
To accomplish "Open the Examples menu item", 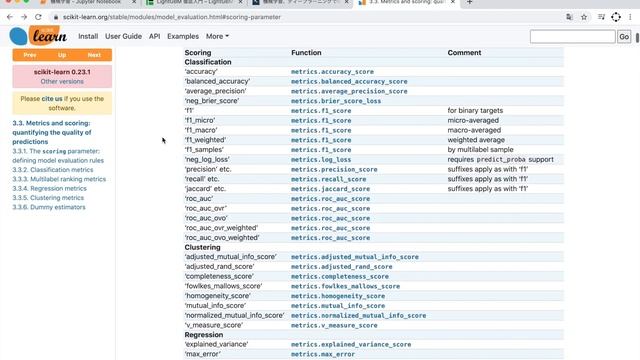I will tap(183, 36).
